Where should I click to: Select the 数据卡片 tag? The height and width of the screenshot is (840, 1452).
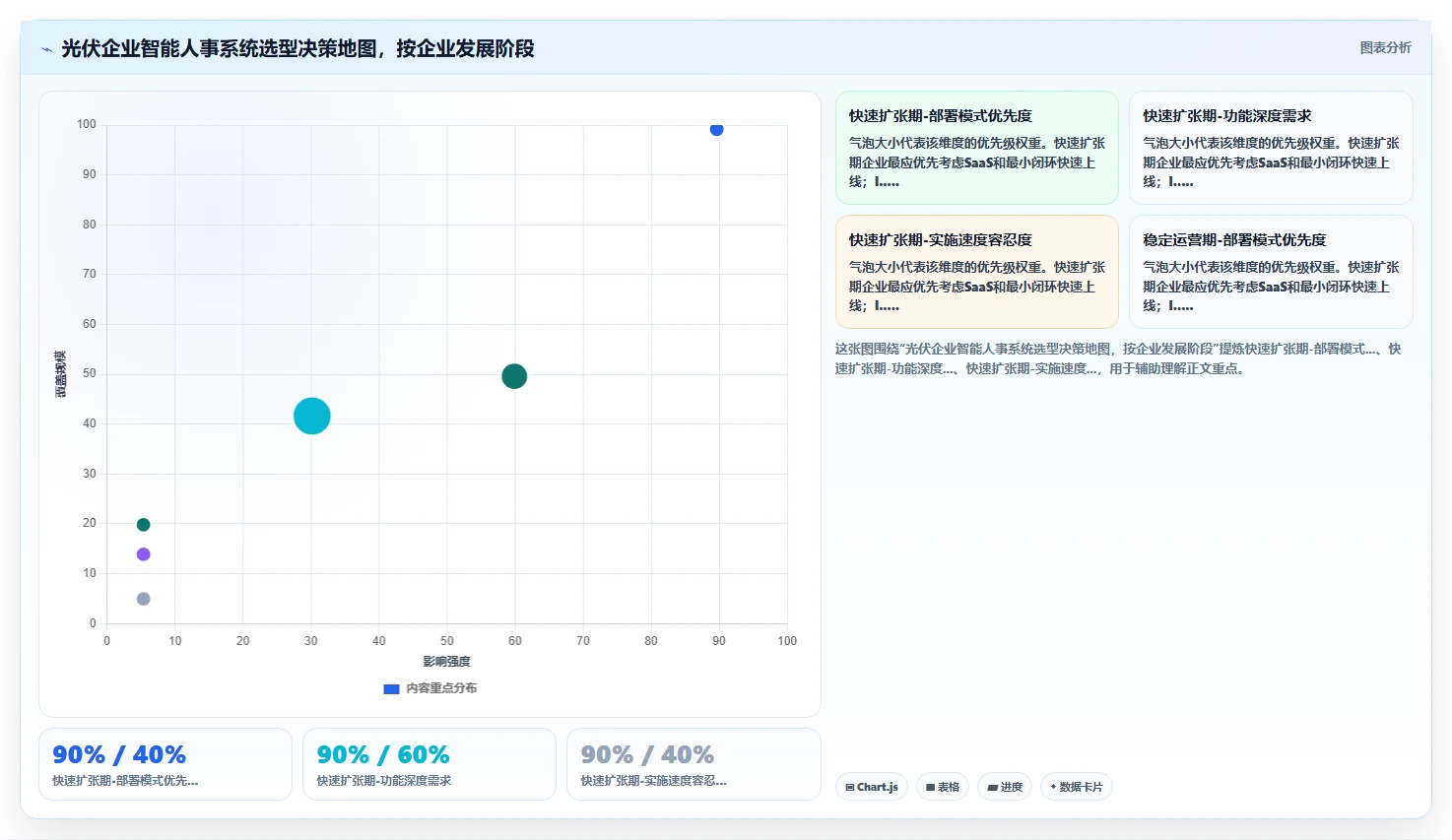tap(1077, 787)
